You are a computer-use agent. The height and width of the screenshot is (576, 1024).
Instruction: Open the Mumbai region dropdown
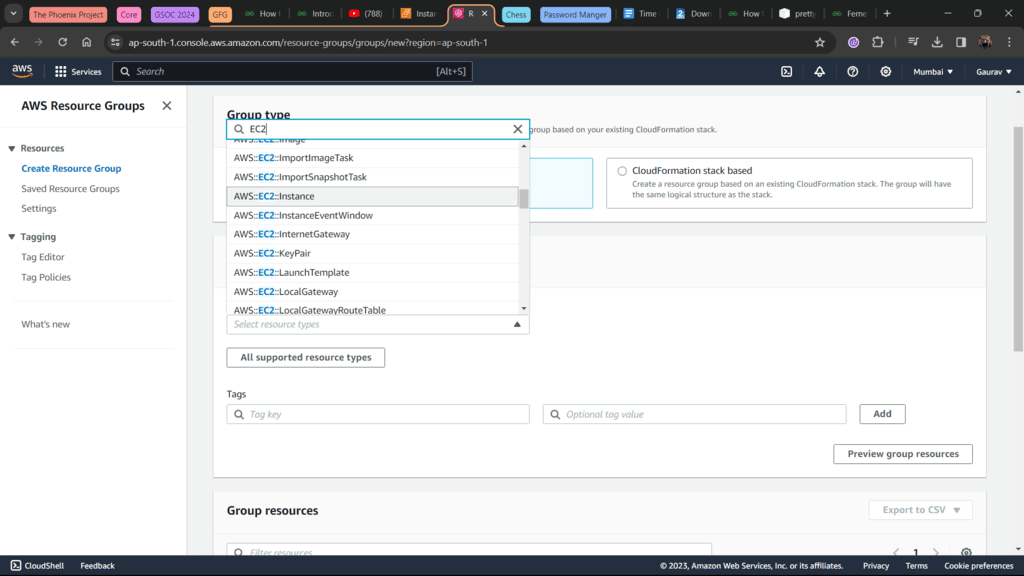[x=933, y=72]
